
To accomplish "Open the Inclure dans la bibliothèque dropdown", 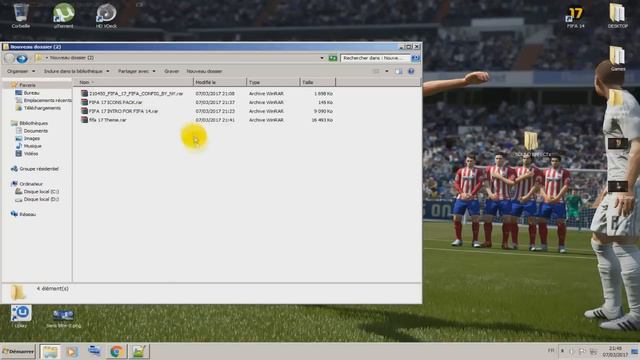I will click(x=77, y=71).
